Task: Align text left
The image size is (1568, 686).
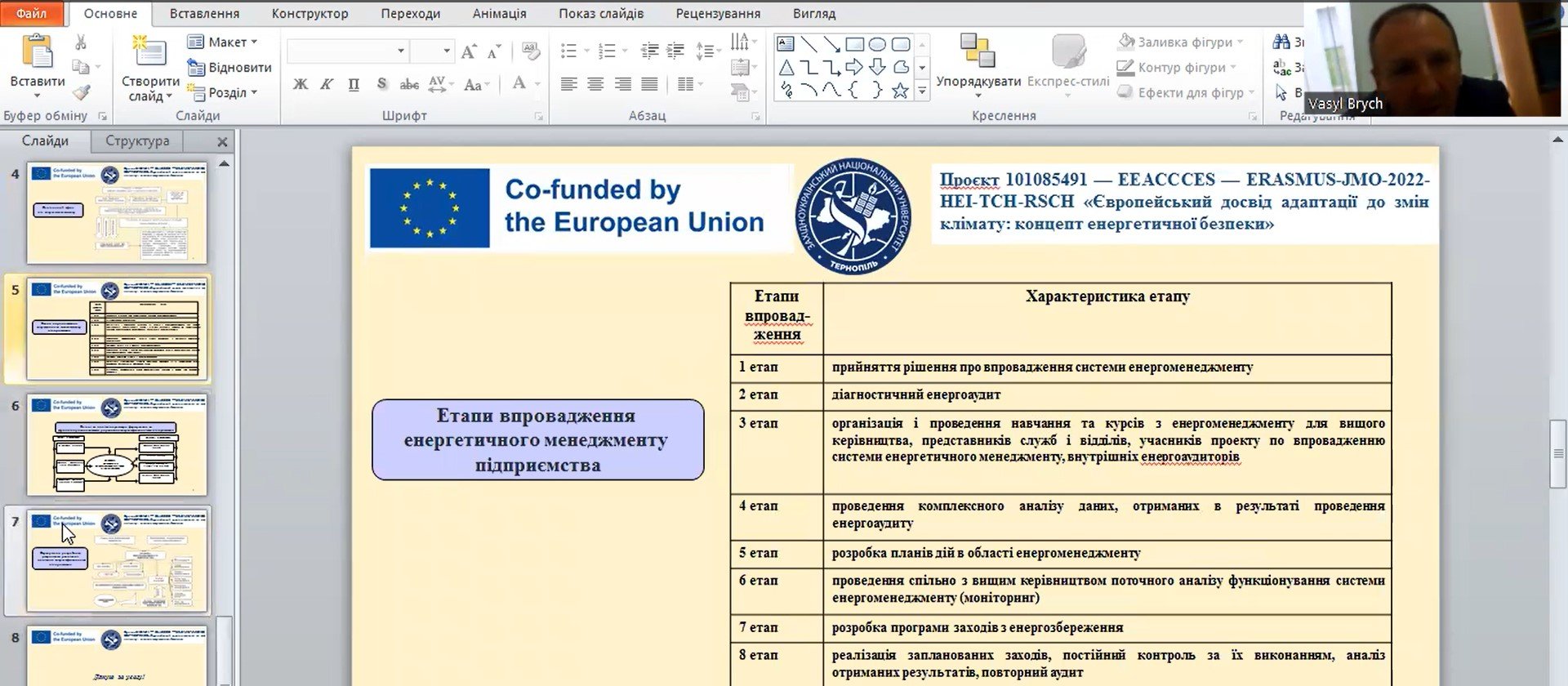Action: click(568, 84)
